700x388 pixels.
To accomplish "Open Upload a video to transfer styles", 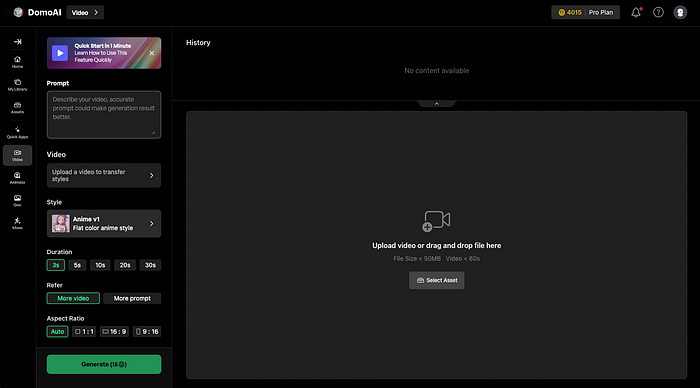I will pos(104,175).
